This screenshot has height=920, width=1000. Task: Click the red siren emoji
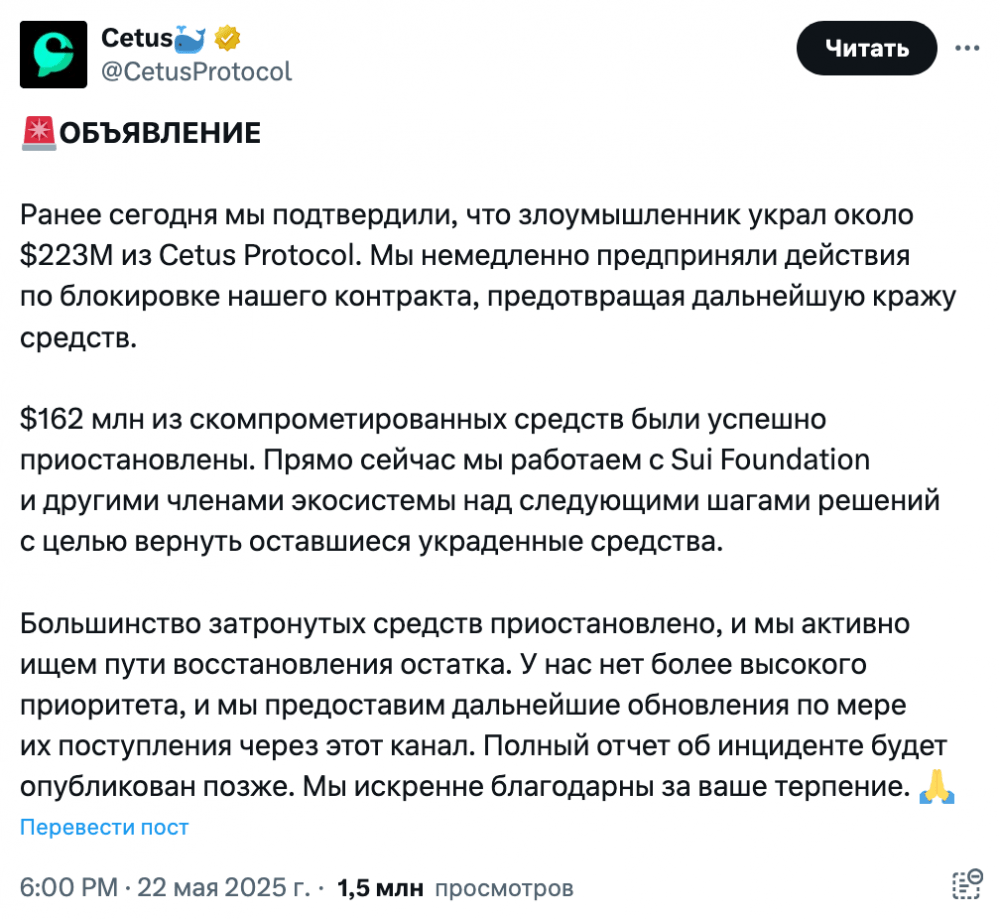click(39, 133)
